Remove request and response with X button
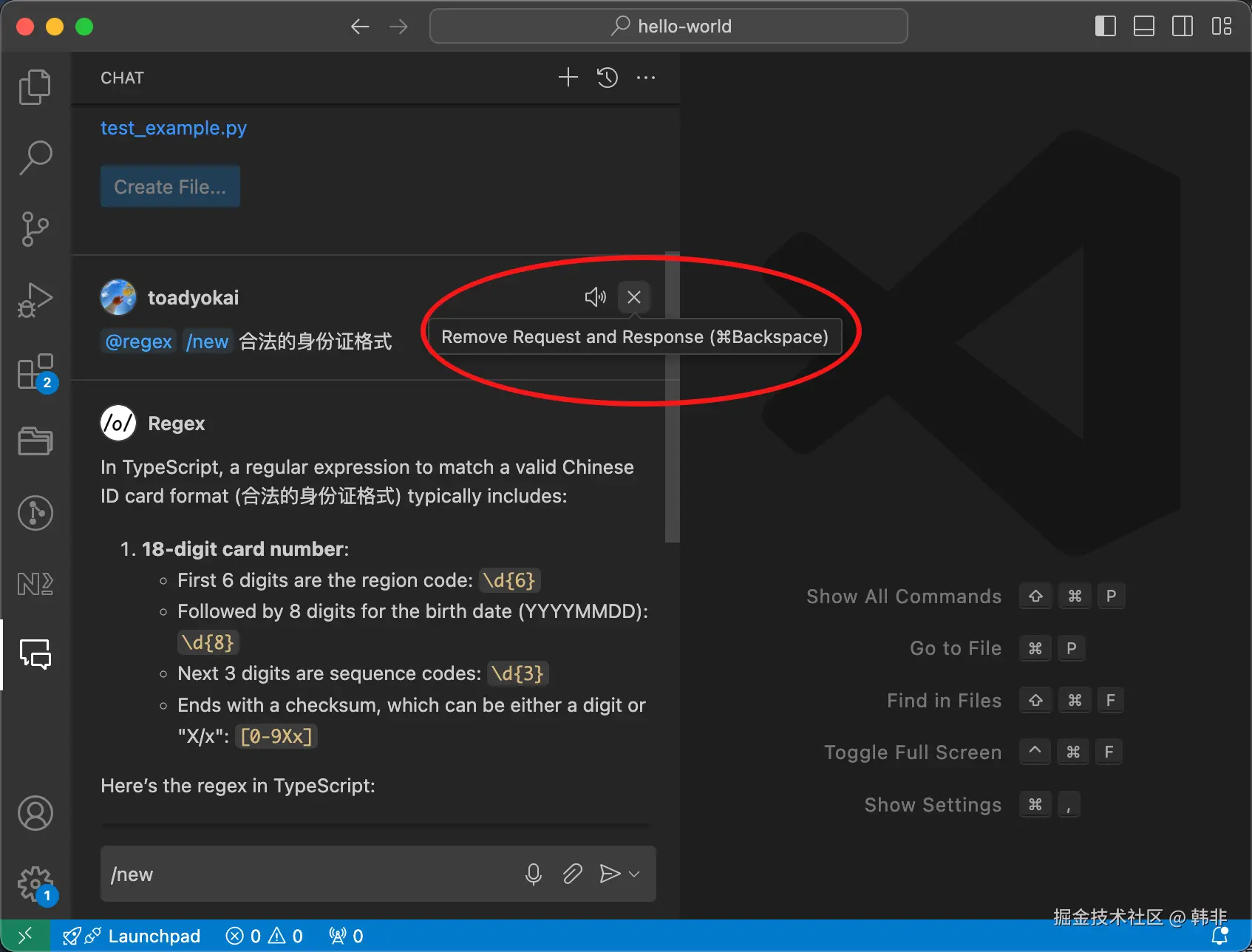 [x=634, y=297]
